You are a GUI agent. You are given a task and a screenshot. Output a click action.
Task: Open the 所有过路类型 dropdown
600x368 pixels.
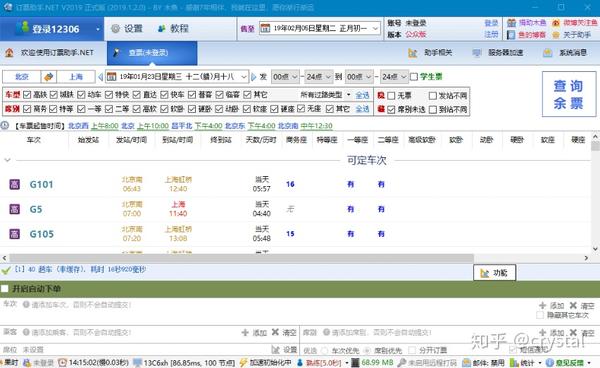point(325,95)
